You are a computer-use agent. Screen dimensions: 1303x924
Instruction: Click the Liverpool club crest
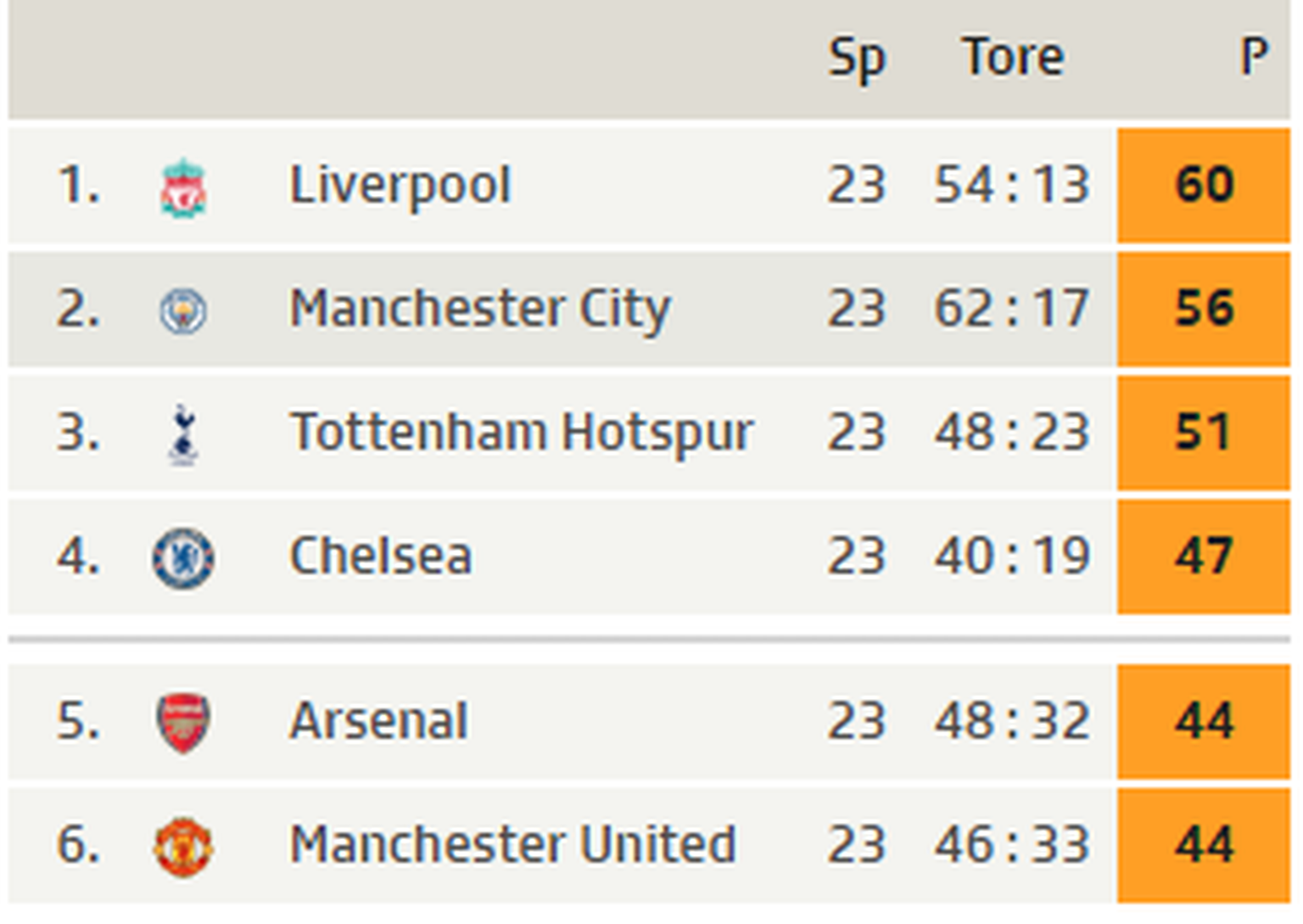(183, 187)
